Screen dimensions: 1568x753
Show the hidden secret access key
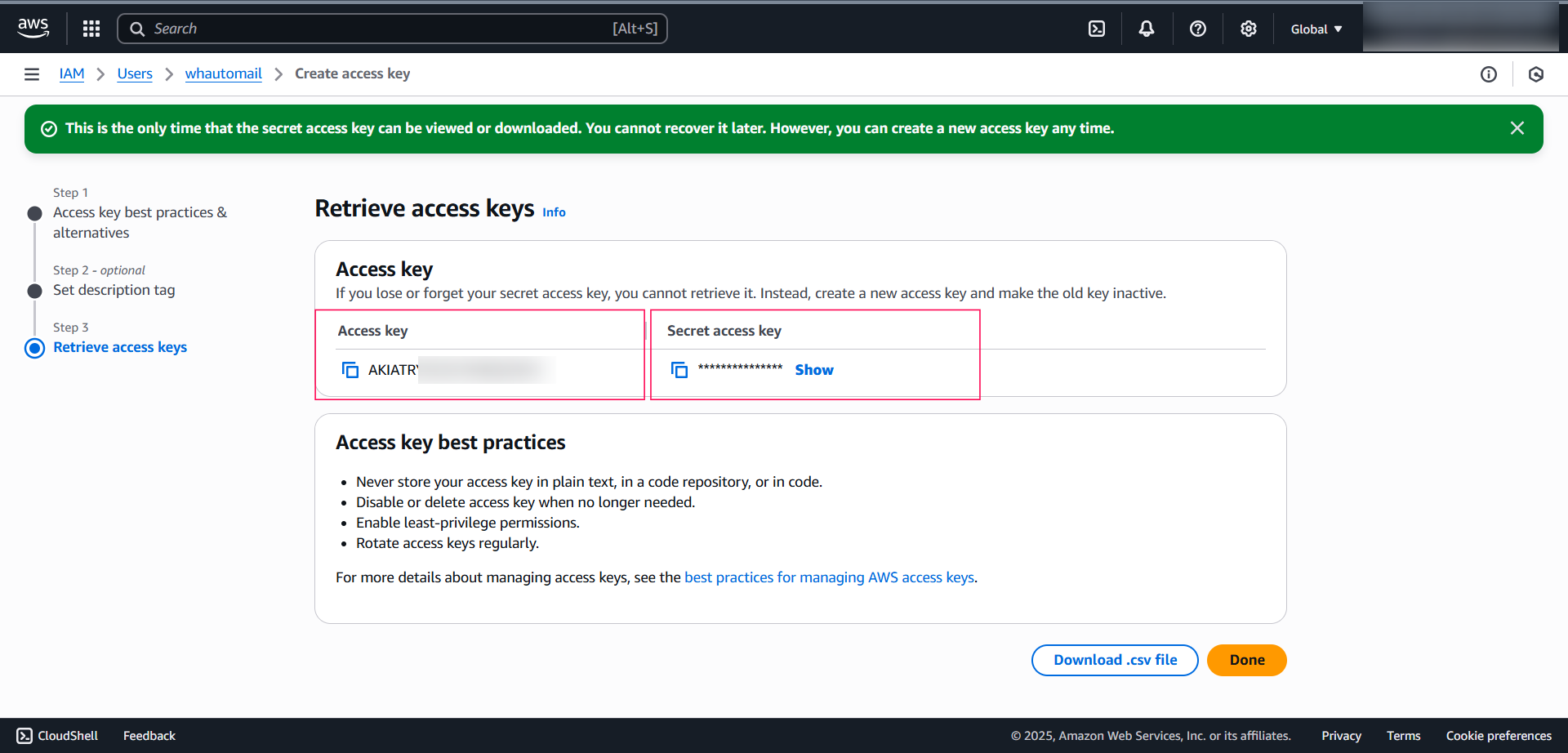[x=813, y=369]
